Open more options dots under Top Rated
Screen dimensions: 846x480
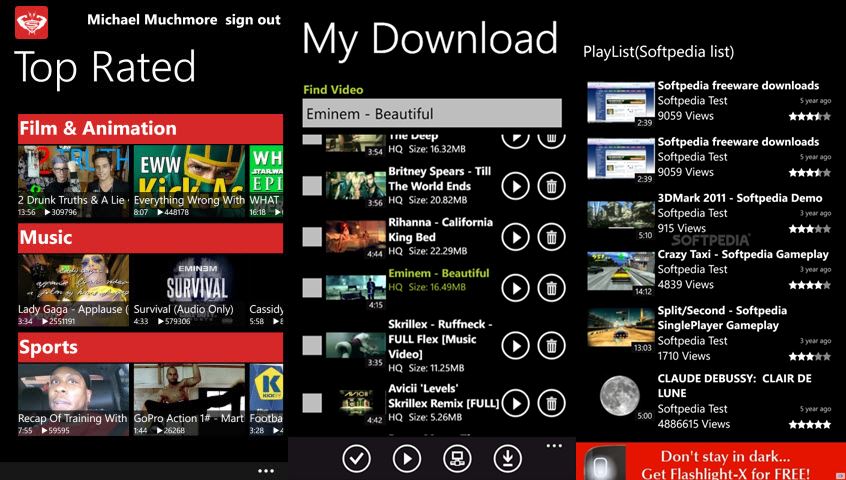point(266,471)
